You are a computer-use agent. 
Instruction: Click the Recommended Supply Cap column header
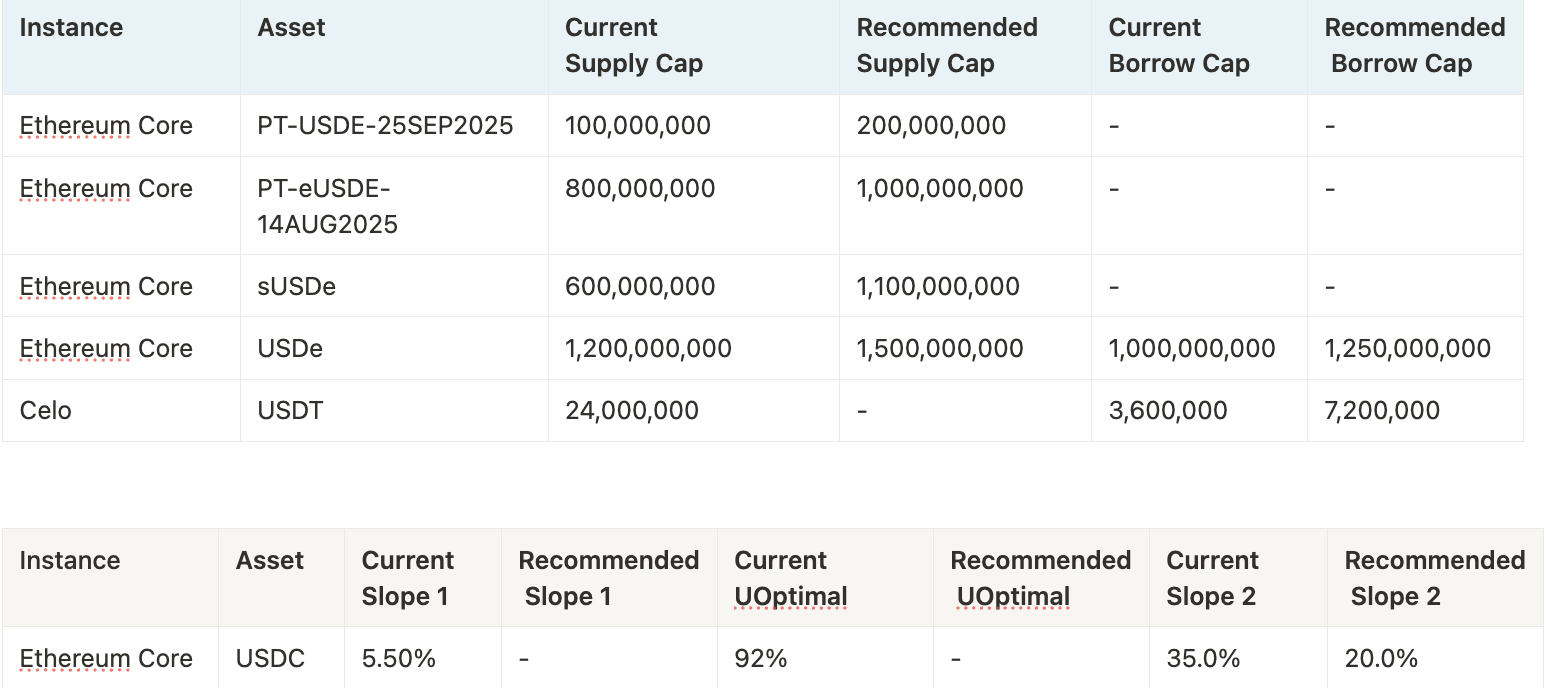pos(946,46)
